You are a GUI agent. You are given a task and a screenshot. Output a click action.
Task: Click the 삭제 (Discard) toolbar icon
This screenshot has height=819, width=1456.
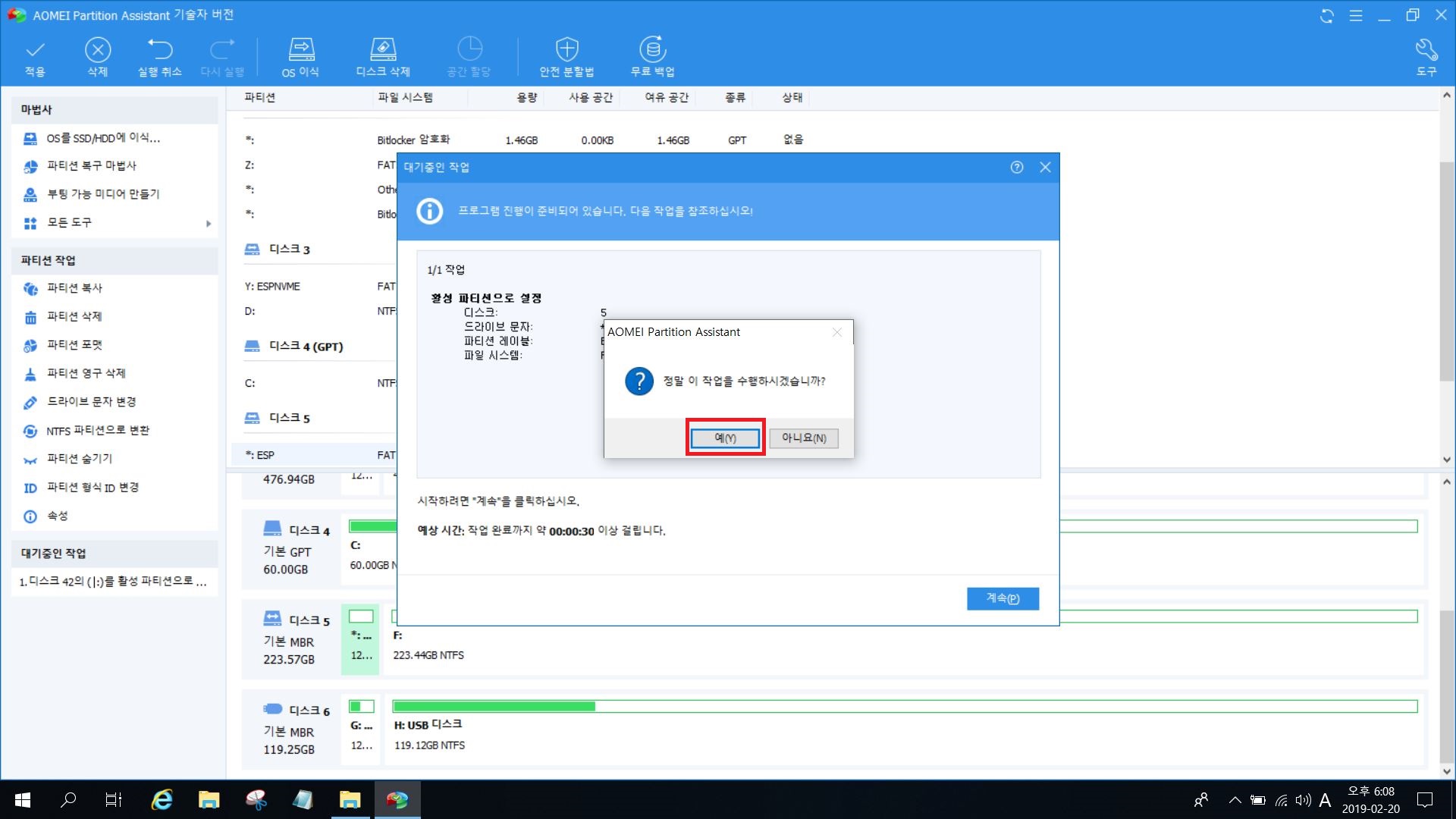pos(97,58)
